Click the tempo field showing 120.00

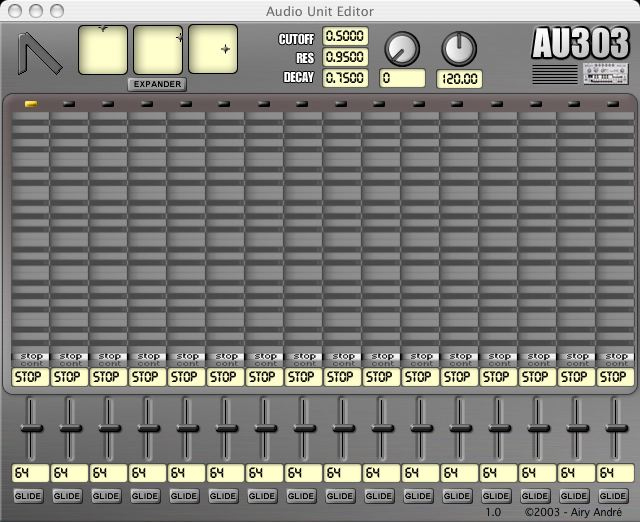(x=460, y=79)
